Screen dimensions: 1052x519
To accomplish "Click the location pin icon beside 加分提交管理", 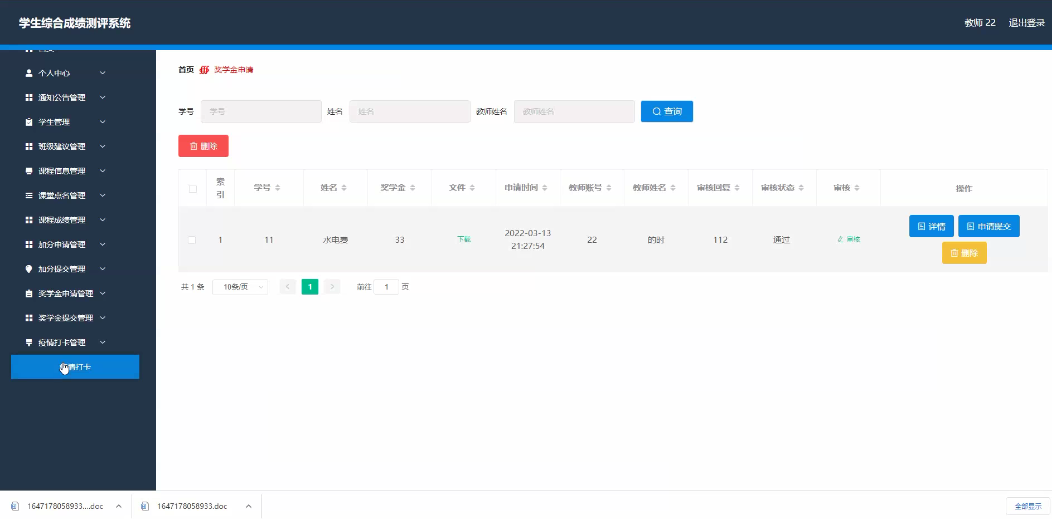I will pyautogui.click(x=28, y=269).
